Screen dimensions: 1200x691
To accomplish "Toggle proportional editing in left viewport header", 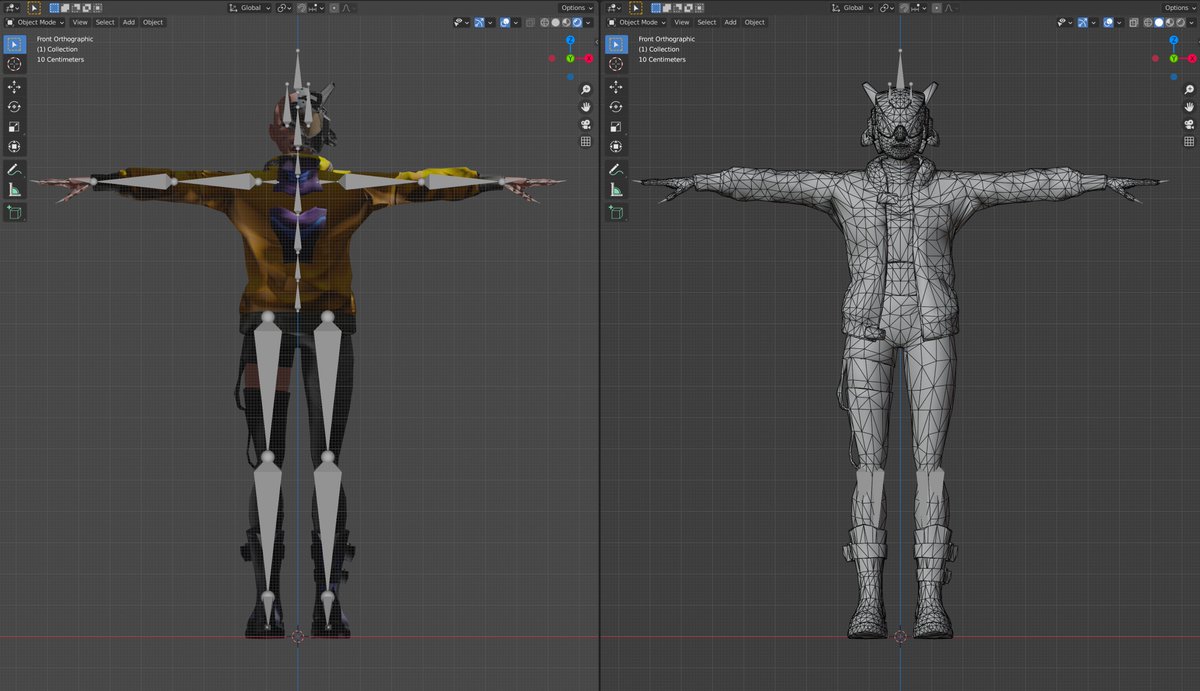I will (x=333, y=8).
